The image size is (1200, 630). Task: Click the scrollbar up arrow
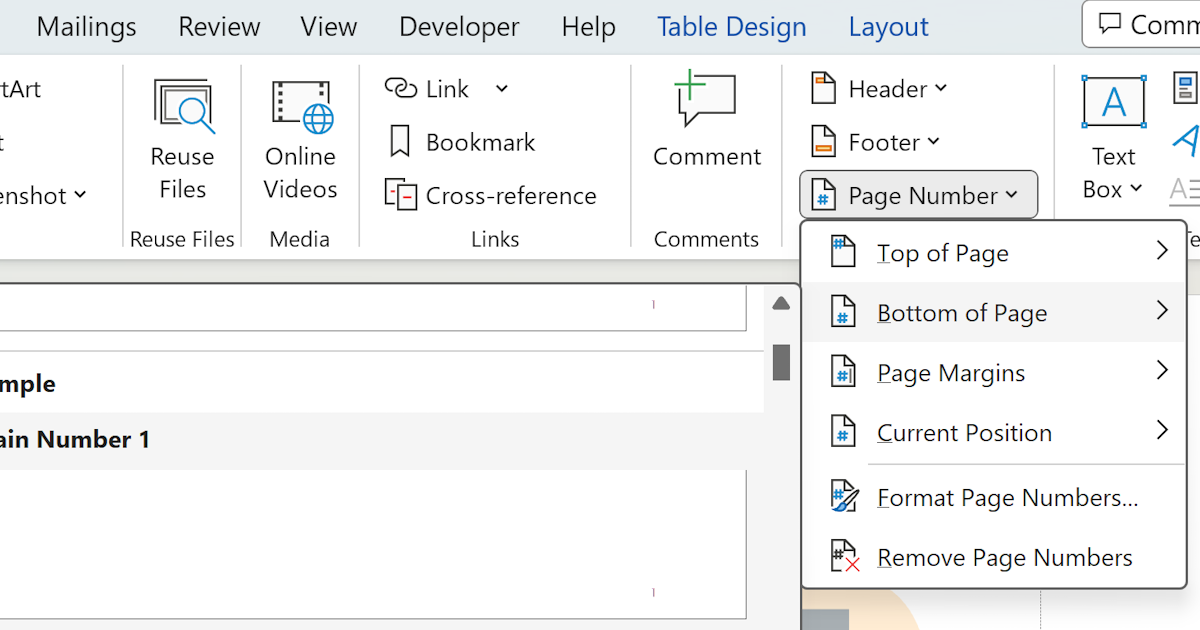tap(782, 304)
